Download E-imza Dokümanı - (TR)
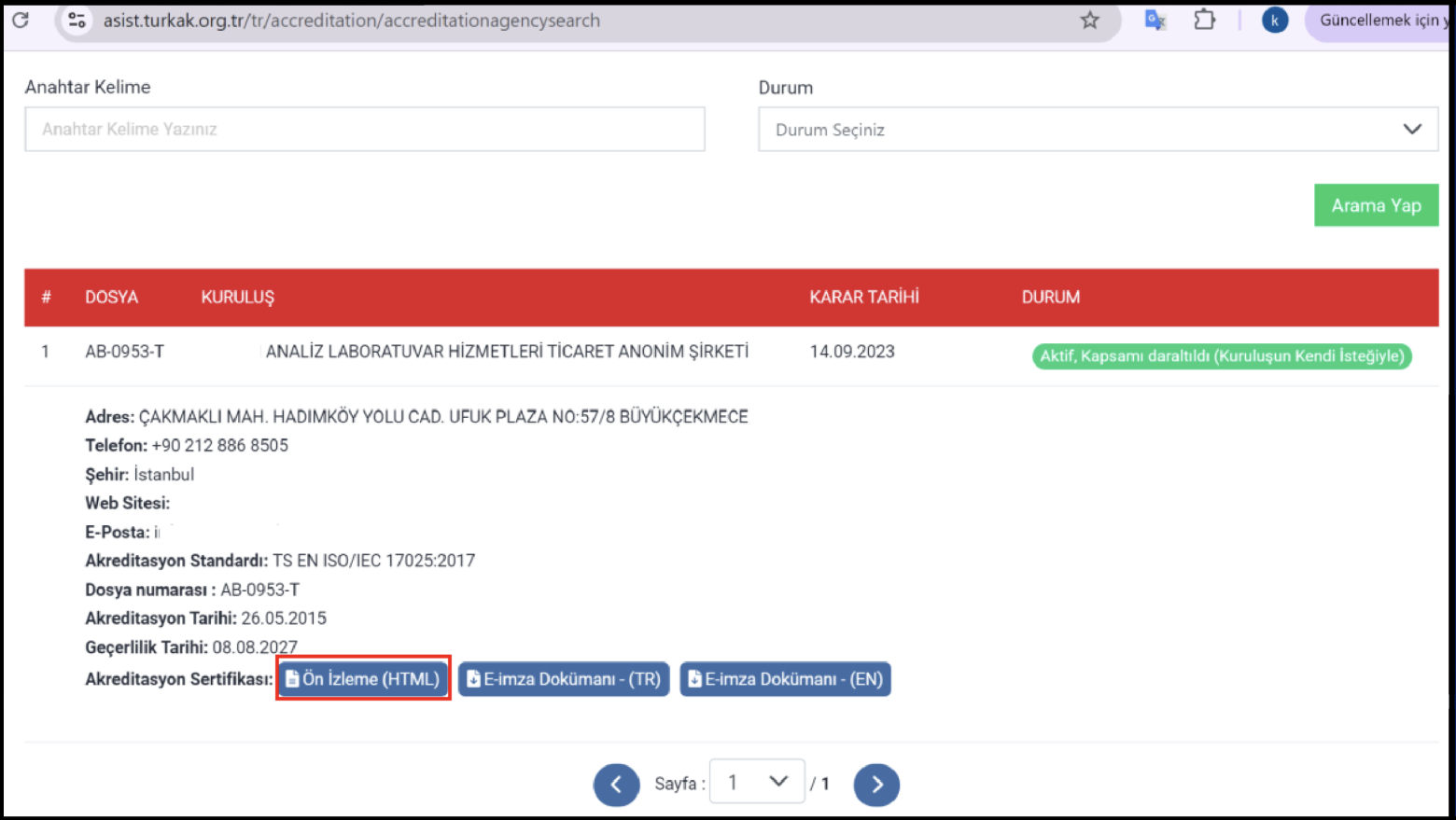1456x820 pixels. point(564,678)
